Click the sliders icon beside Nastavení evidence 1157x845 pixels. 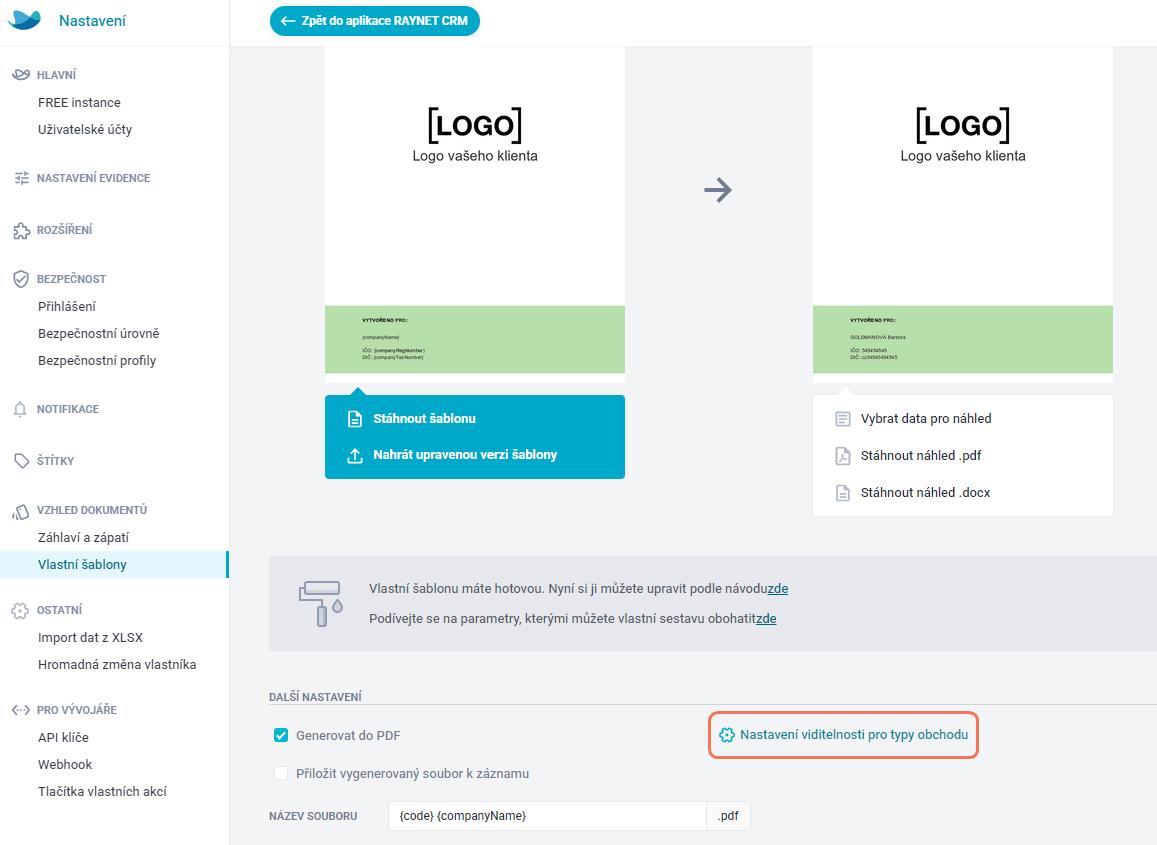[21, 178]
